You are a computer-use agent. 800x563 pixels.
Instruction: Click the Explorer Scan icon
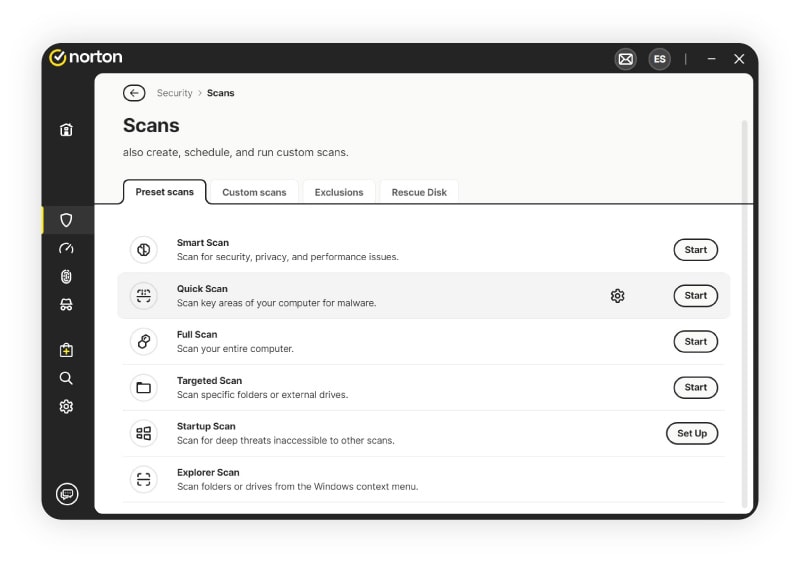[144, 479]
